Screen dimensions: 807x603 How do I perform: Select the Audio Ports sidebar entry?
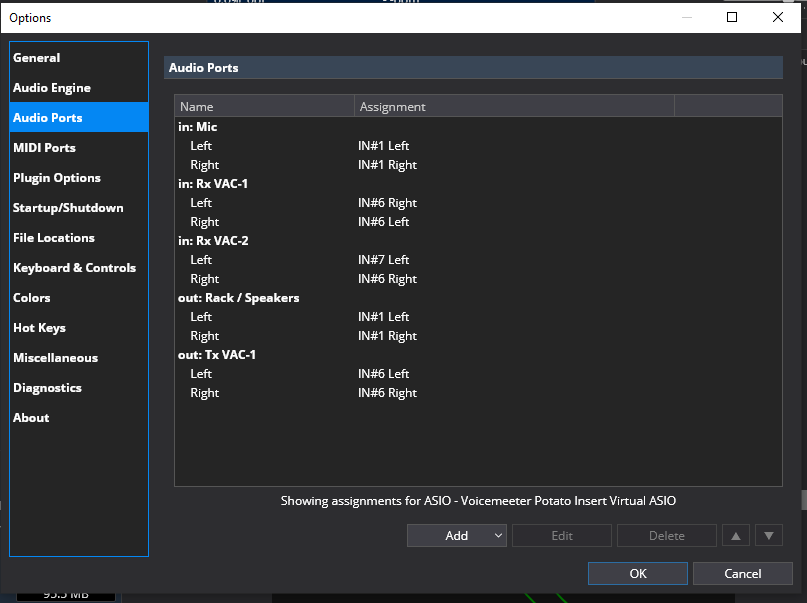click(79, 118)
